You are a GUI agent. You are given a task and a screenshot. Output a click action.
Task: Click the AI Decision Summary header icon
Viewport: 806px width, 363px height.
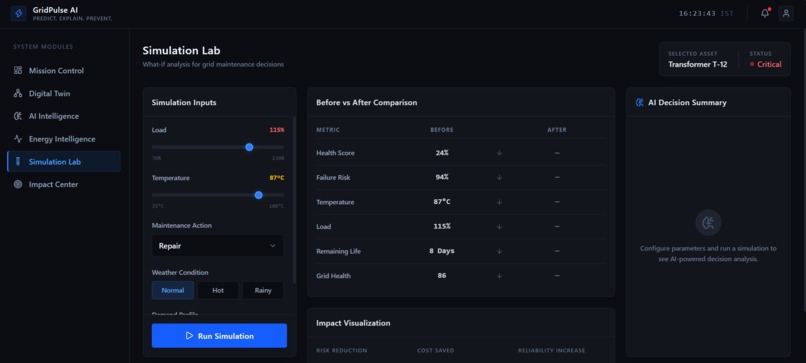(639, 102)
